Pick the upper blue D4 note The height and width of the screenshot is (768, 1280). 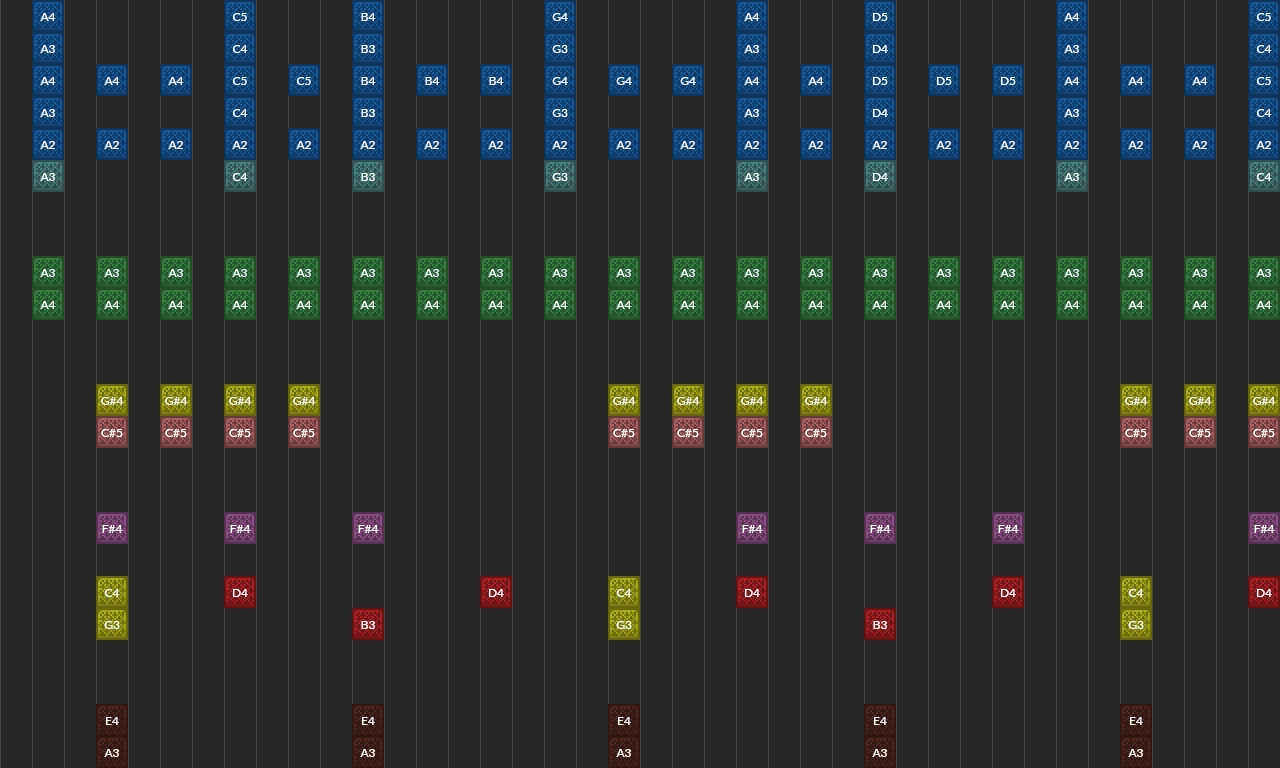click(880, 49)
